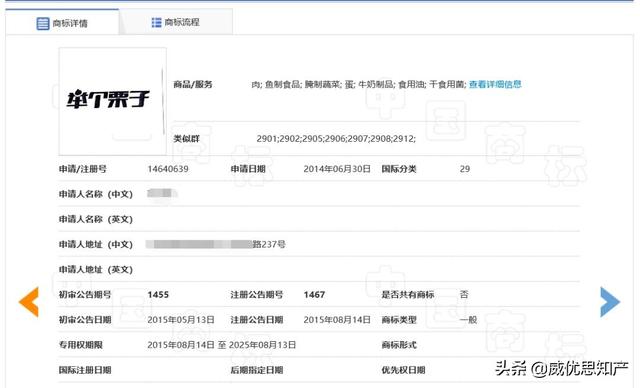
Task: Select international class value 29
Action: pyautogui.click(x=465, y=169)
